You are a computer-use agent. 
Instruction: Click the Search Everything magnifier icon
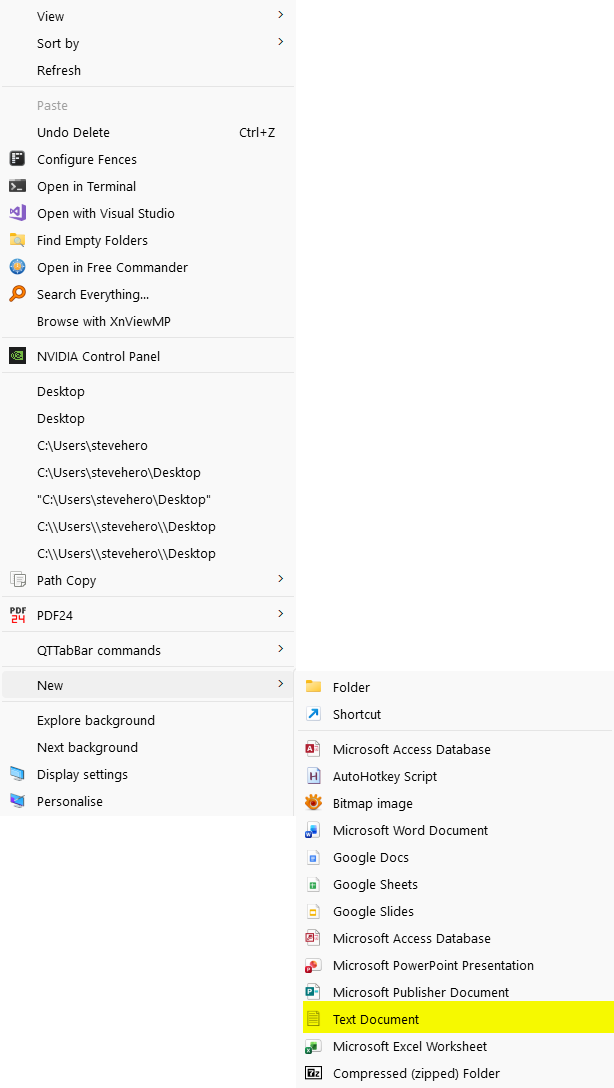click(17, 294)
